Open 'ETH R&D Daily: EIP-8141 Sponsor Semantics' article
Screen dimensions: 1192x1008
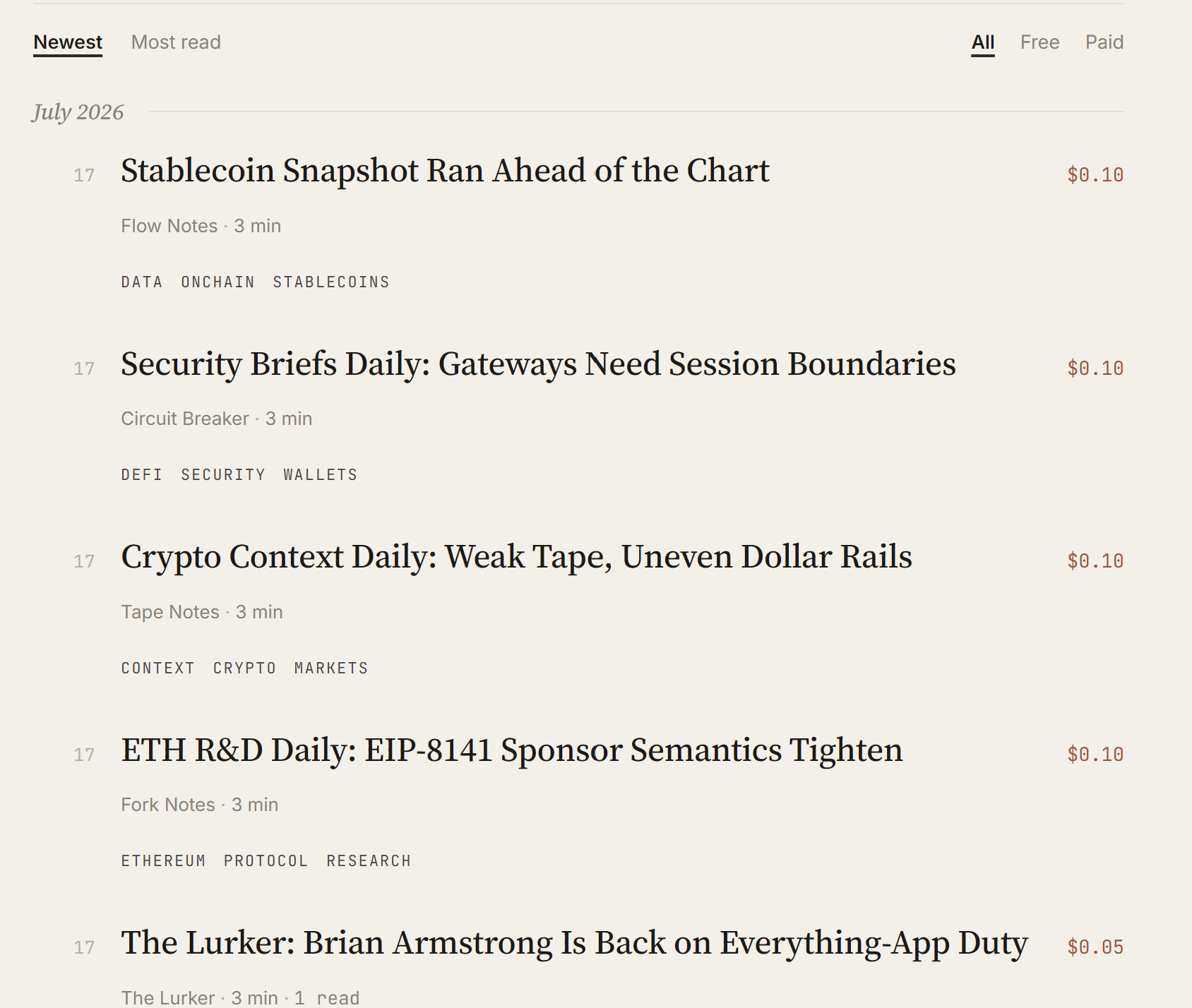(512, 750)
